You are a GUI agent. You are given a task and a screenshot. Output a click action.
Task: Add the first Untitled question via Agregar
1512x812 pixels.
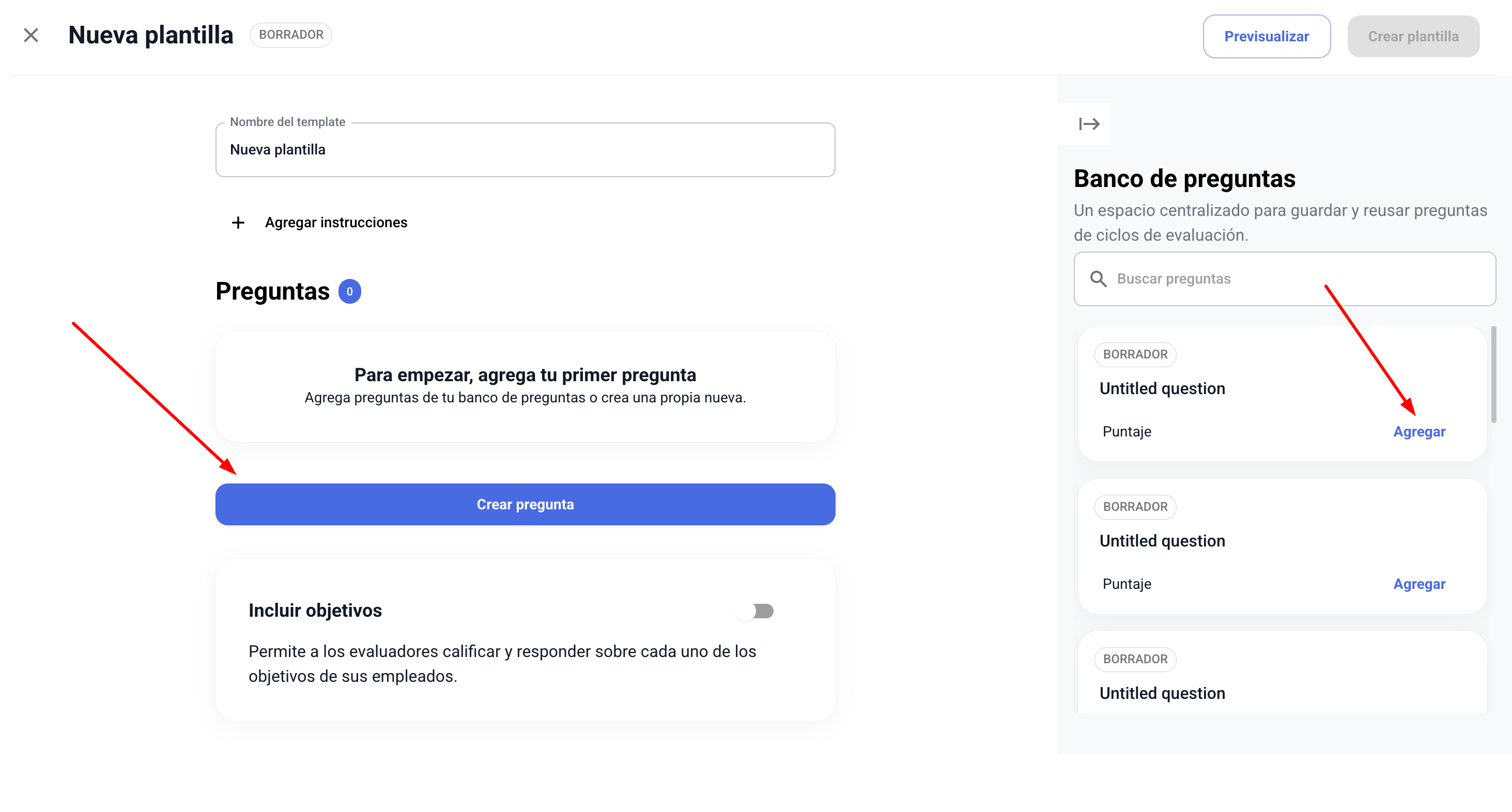click(1418, 432)
